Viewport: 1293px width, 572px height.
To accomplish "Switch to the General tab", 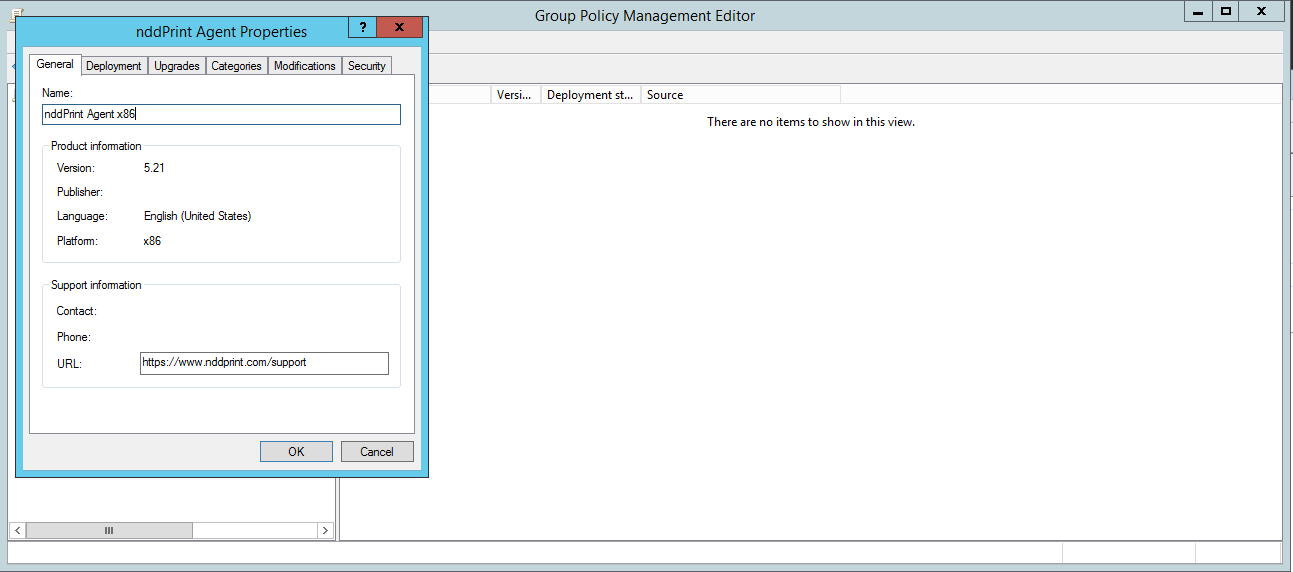I will [55, 65].
